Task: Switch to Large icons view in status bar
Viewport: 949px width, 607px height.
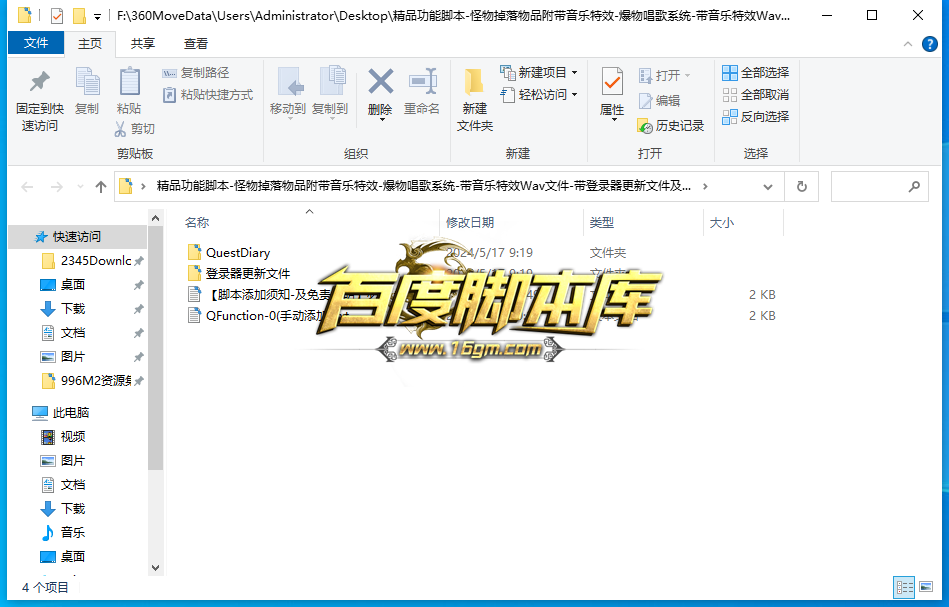Action: (926, 587)
